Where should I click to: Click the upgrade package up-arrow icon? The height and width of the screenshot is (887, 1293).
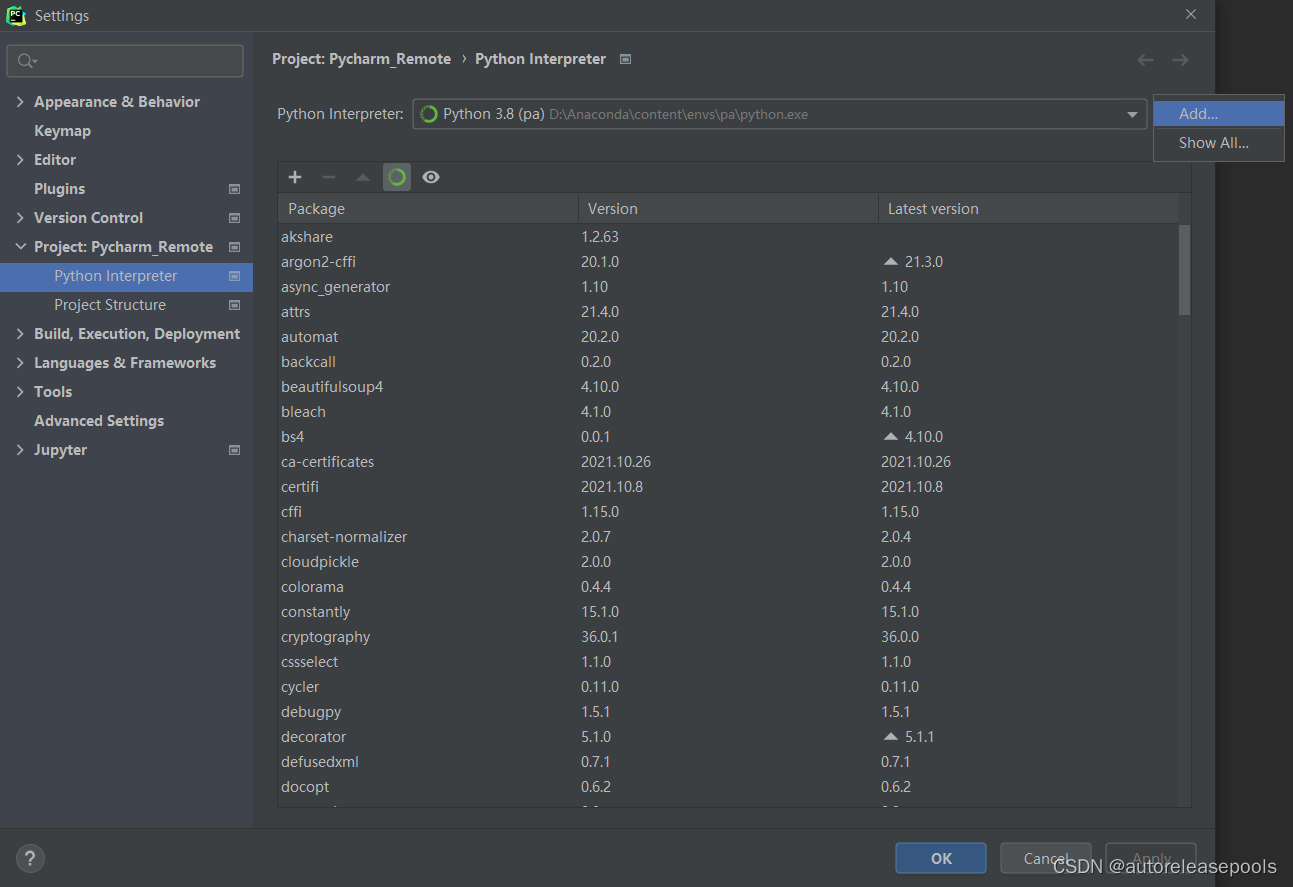click(363, 177)
